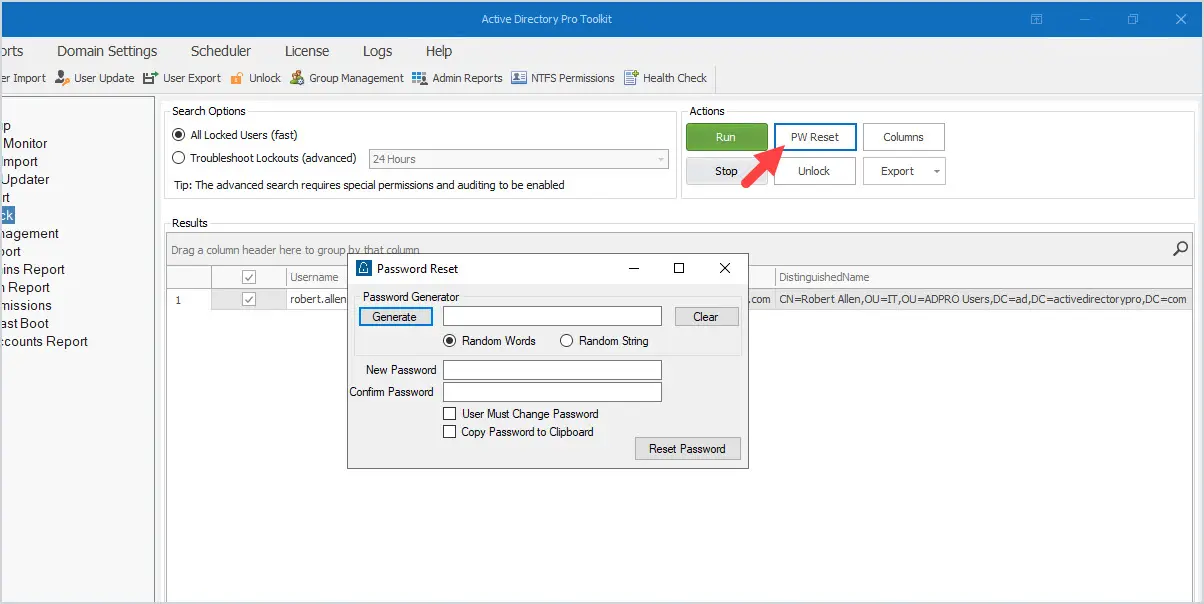This screenshot has width=1204, height=604.
Task: Click the Password Reset dialog title icon
Action: click(x=364, y=268)
